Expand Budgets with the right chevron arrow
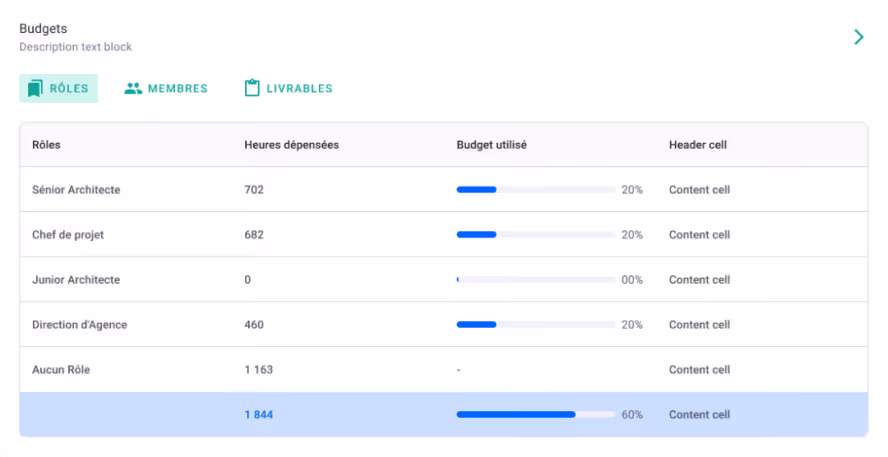The height and width of the screenshot is (457, 888). click(859, 37)
